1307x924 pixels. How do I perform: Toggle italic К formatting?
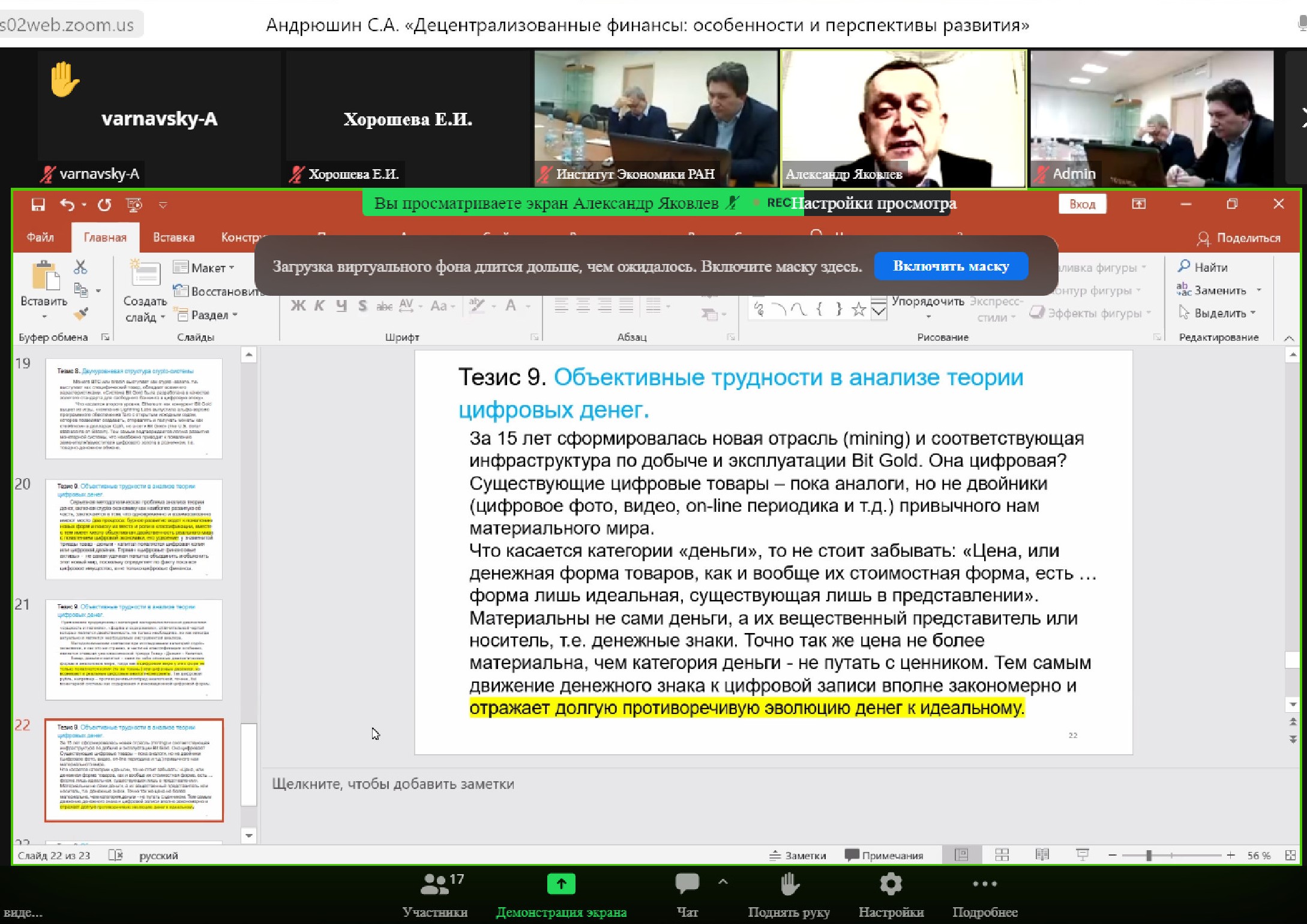click(x=319, y=305)
